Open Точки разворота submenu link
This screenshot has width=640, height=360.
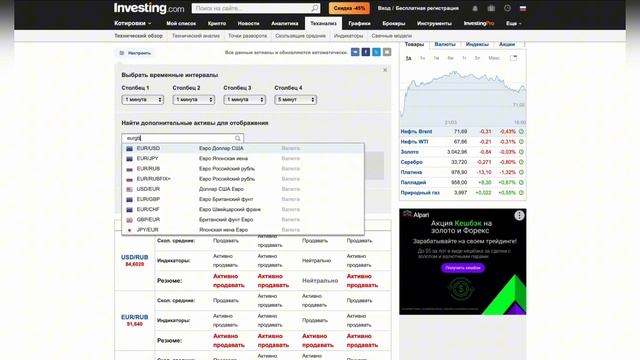(247, 36)
